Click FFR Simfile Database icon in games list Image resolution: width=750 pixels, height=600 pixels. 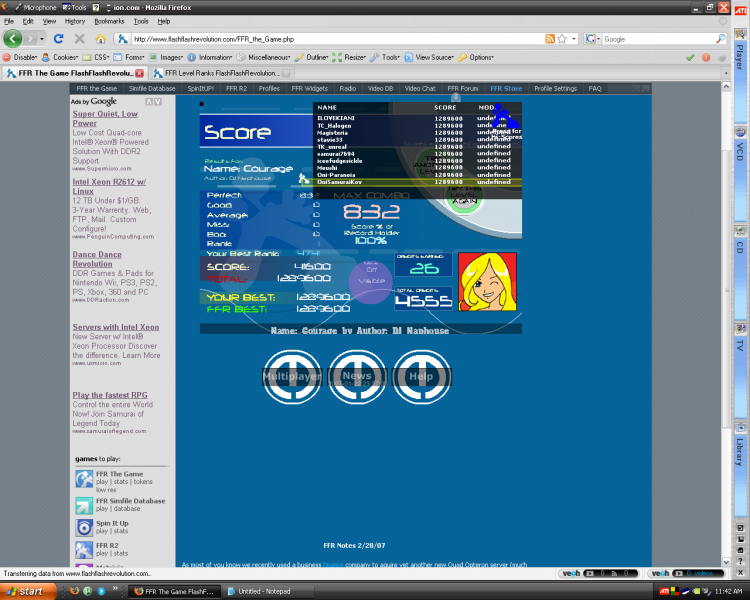click(84, 505)
